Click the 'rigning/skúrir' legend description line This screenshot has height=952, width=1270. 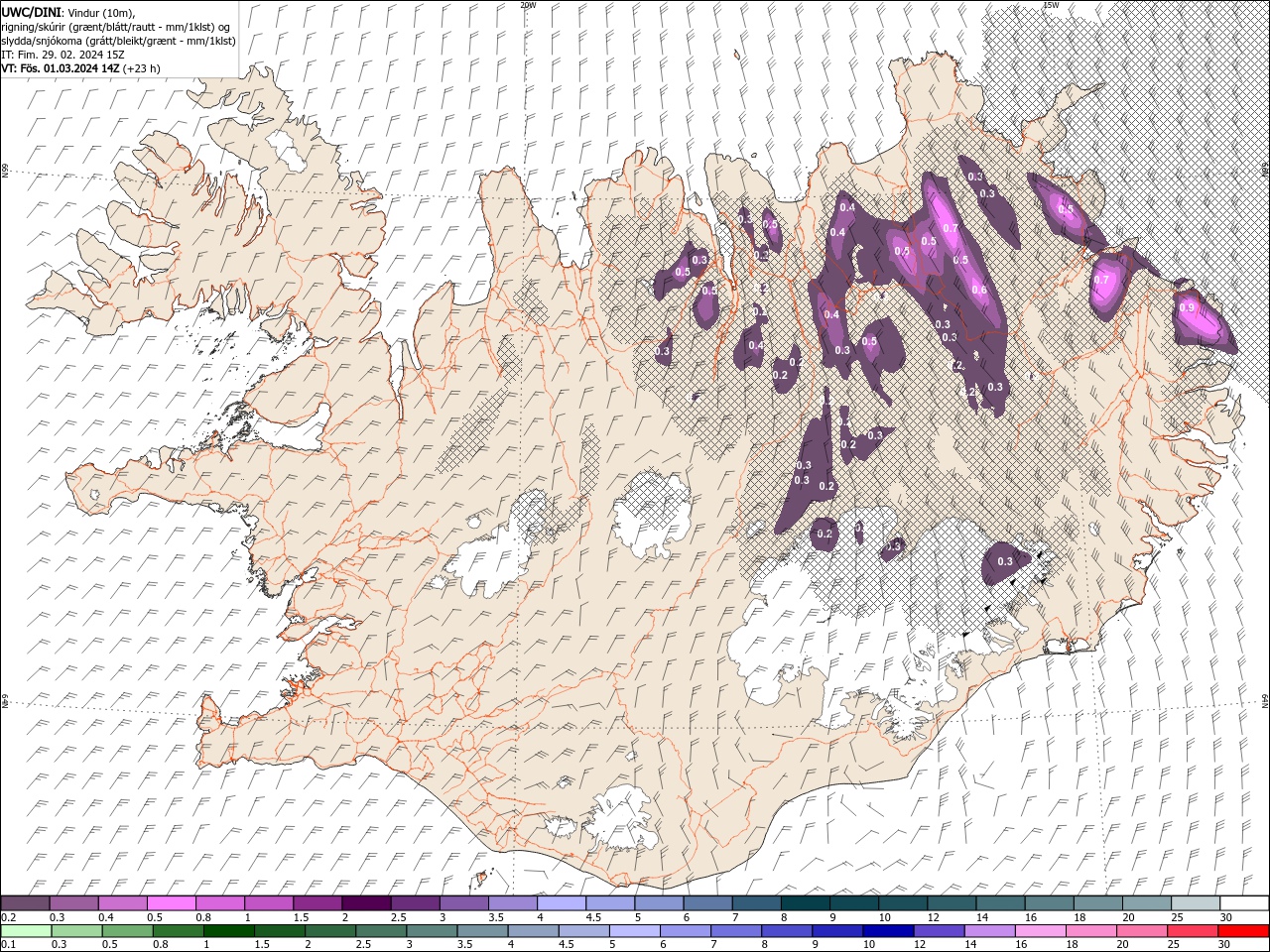click(x=117, y=27)
